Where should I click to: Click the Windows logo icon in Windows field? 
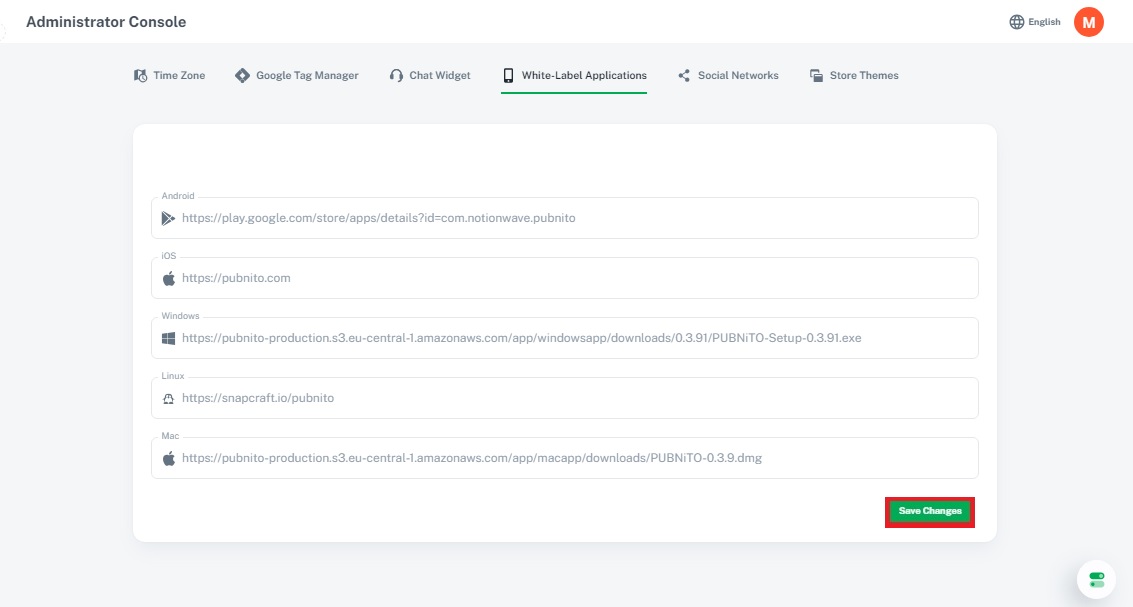[x=168, y=338]
